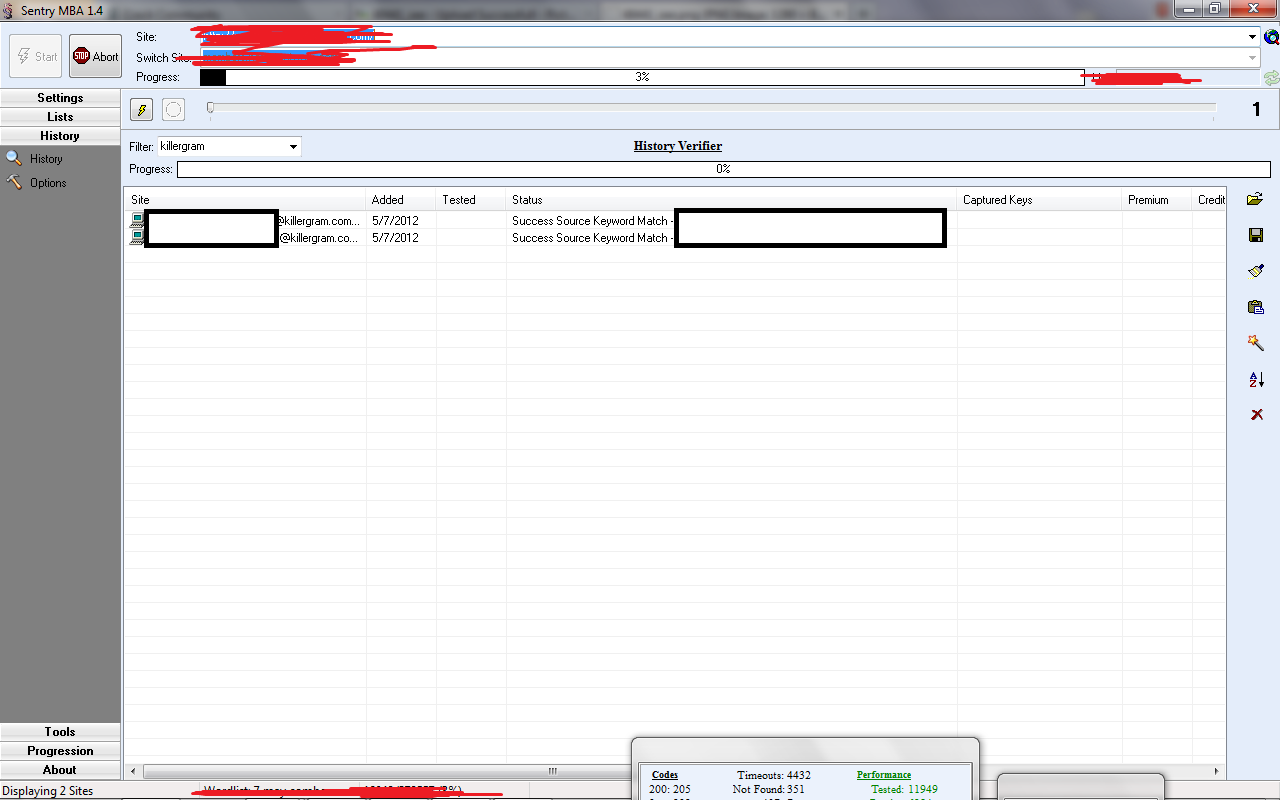Click the Start lightning bolt button
Screen dimensions: 1280x800
(36, 56)
